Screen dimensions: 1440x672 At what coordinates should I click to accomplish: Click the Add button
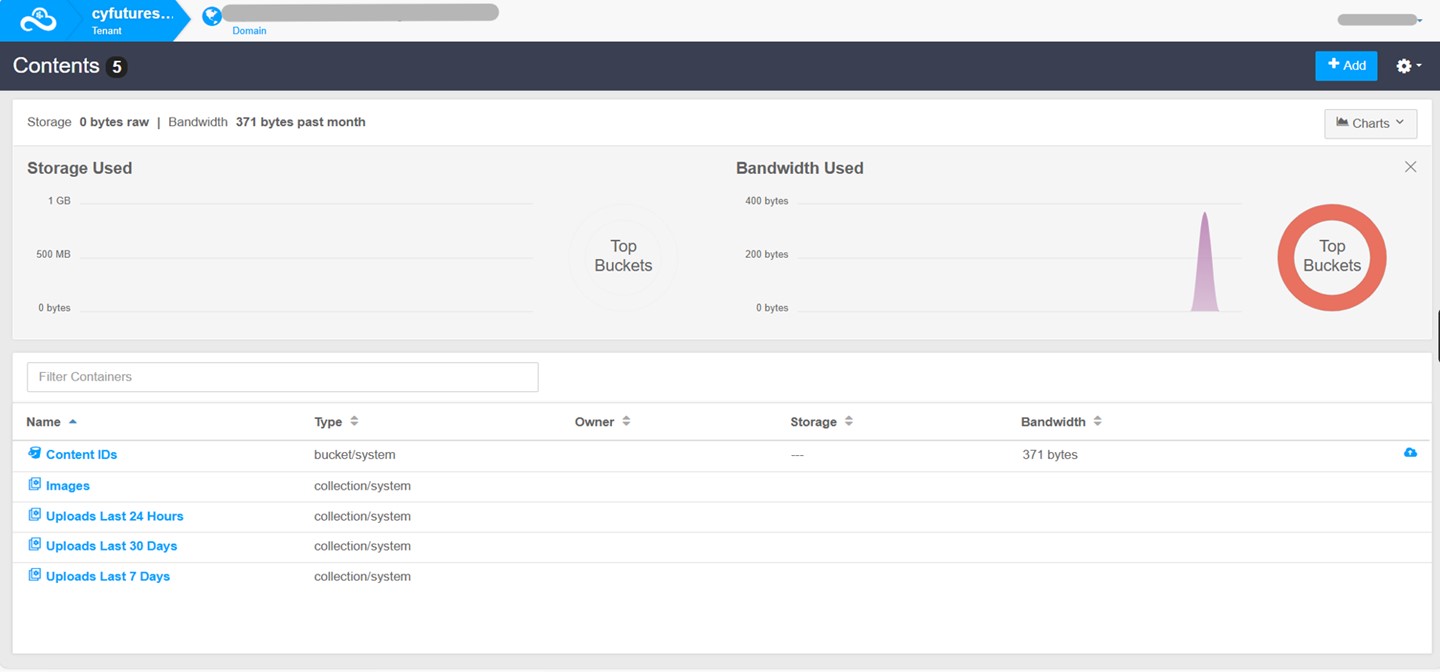[1345, 66]
